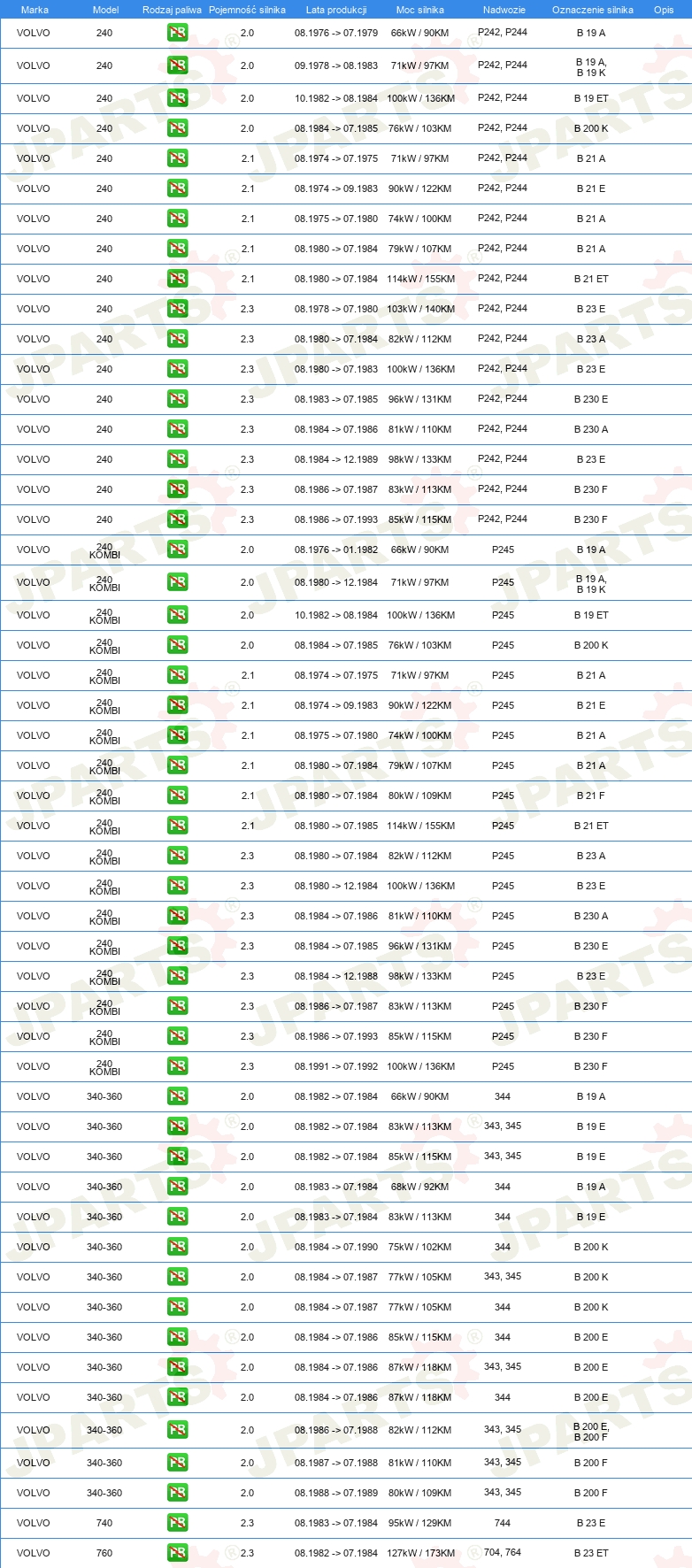692x1568 pixels.
Task: Click fuel icon in 340-360 08.1986 -> 07.1988 row
Action: pos(178,1430)
